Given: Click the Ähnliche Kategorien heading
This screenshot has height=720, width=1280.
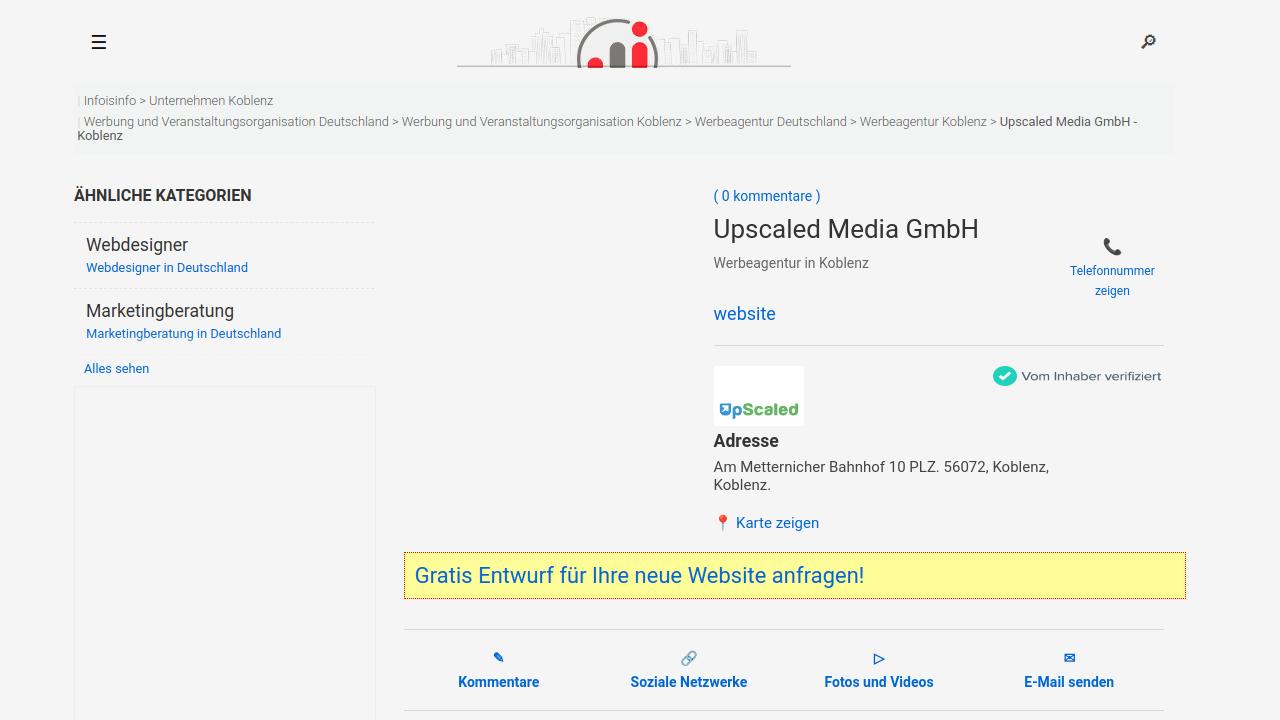Looking at the screenshot, I should [x=163, y=196].
